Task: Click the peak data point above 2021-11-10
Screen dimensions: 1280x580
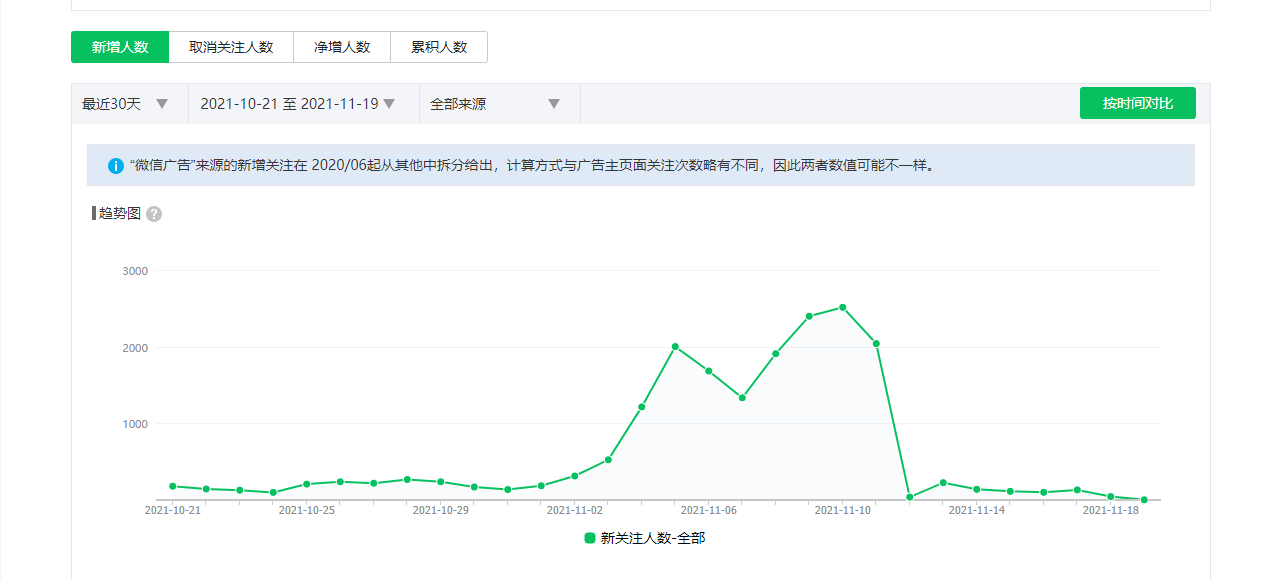Action: tap(842, 307)
